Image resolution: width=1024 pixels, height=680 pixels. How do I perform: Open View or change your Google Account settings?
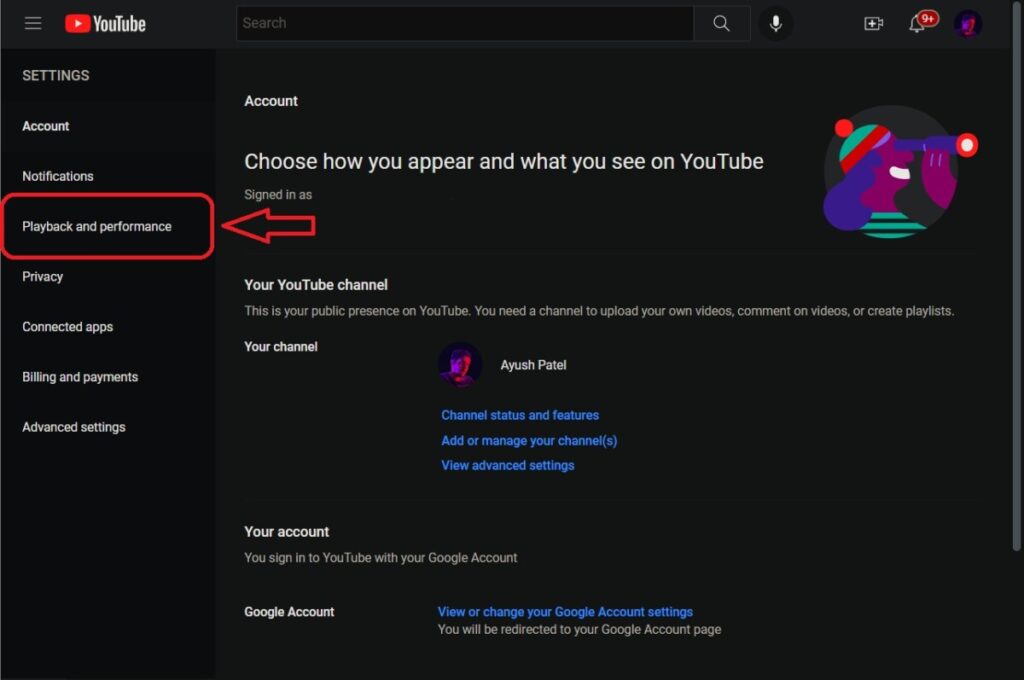(565, 611)
